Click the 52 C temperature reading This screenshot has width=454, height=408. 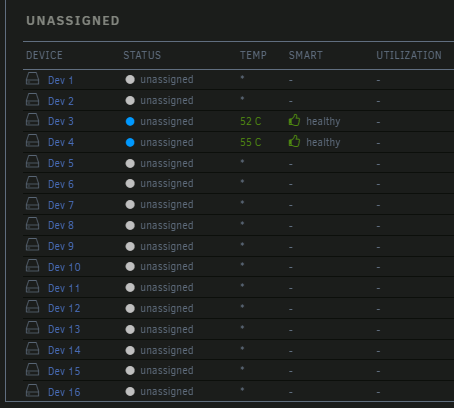tap(251, 121)
